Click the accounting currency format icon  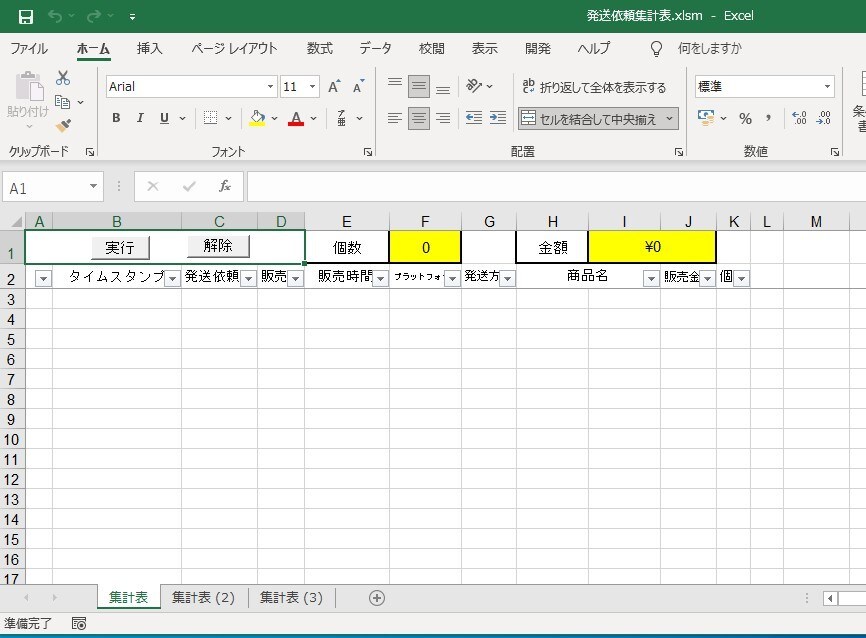[x=705, y=118]
